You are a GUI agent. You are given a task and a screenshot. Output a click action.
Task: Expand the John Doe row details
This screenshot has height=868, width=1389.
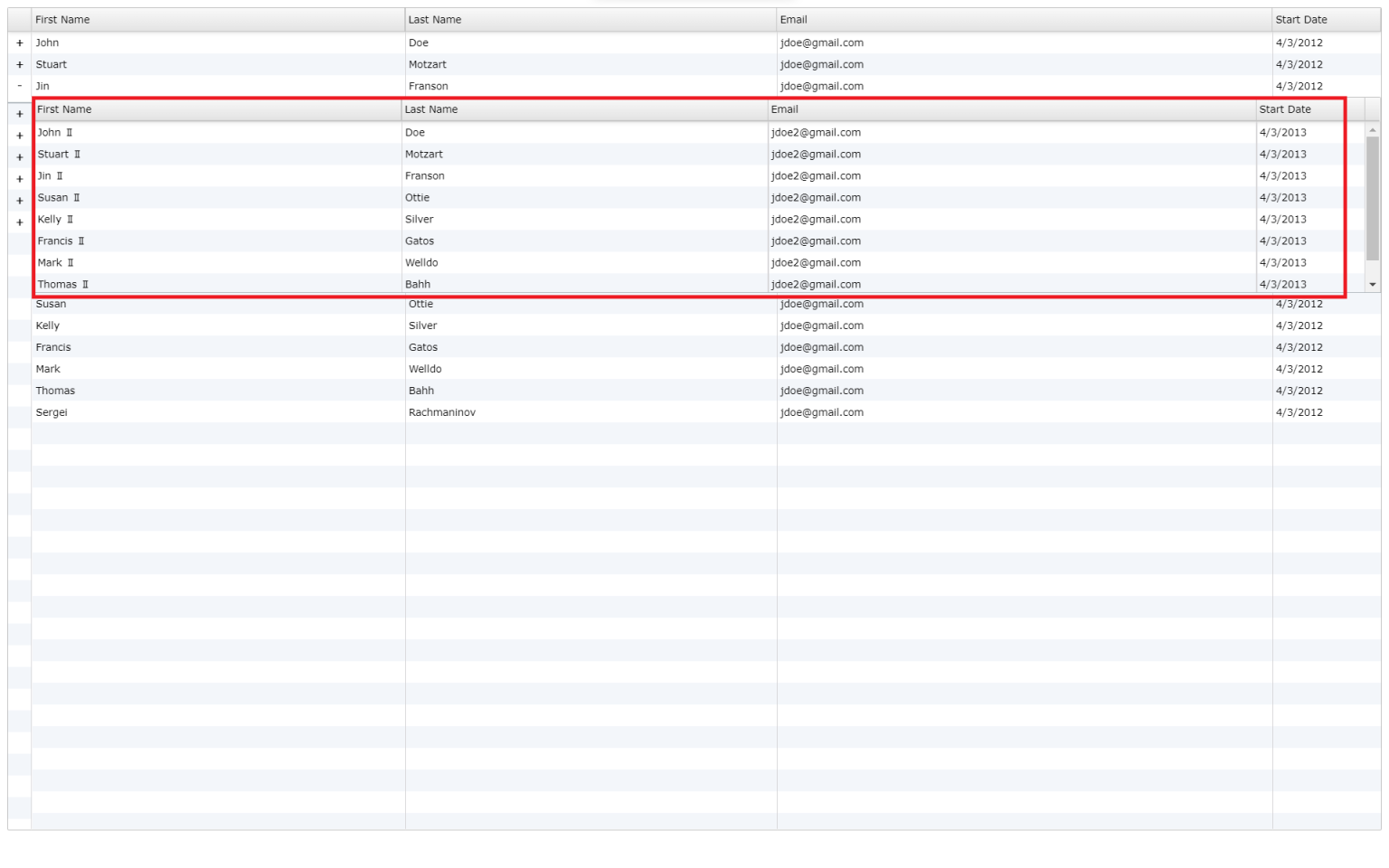(x=20, y=43)
